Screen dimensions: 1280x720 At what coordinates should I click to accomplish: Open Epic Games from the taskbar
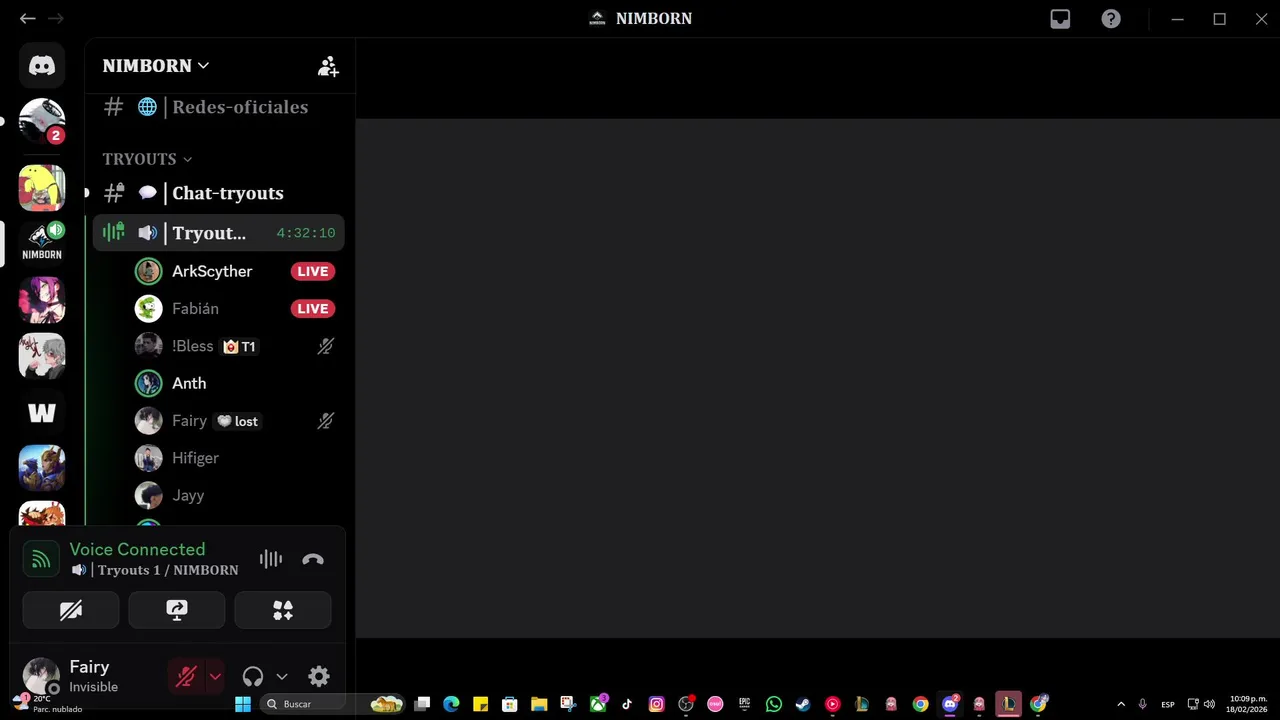(x=745, y=704)
